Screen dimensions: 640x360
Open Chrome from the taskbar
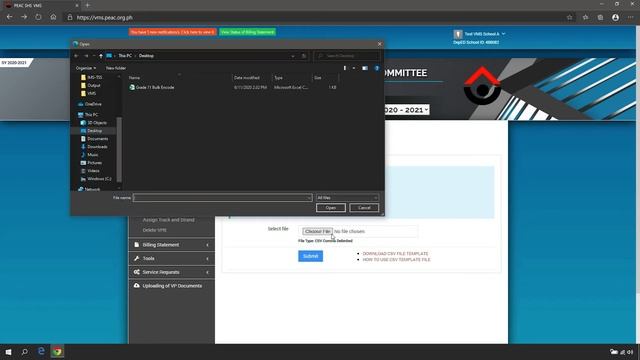57,352
